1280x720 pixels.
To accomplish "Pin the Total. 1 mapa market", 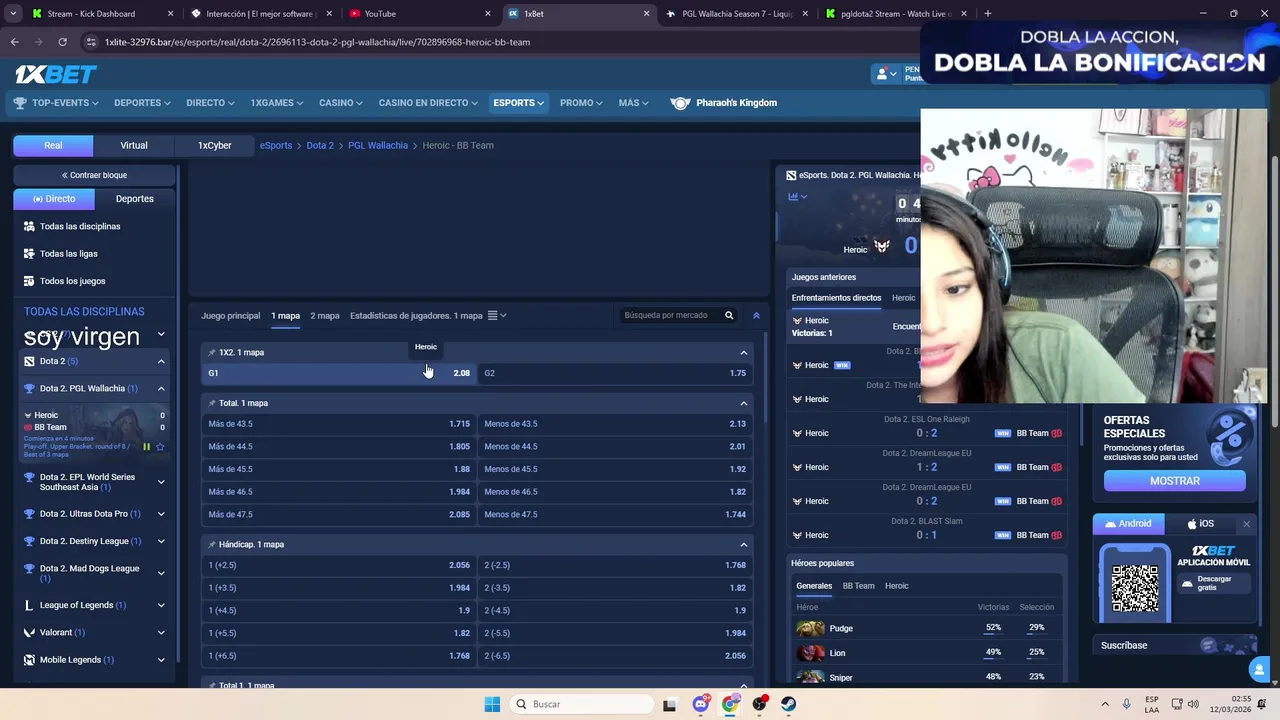I will pos(211,403).
